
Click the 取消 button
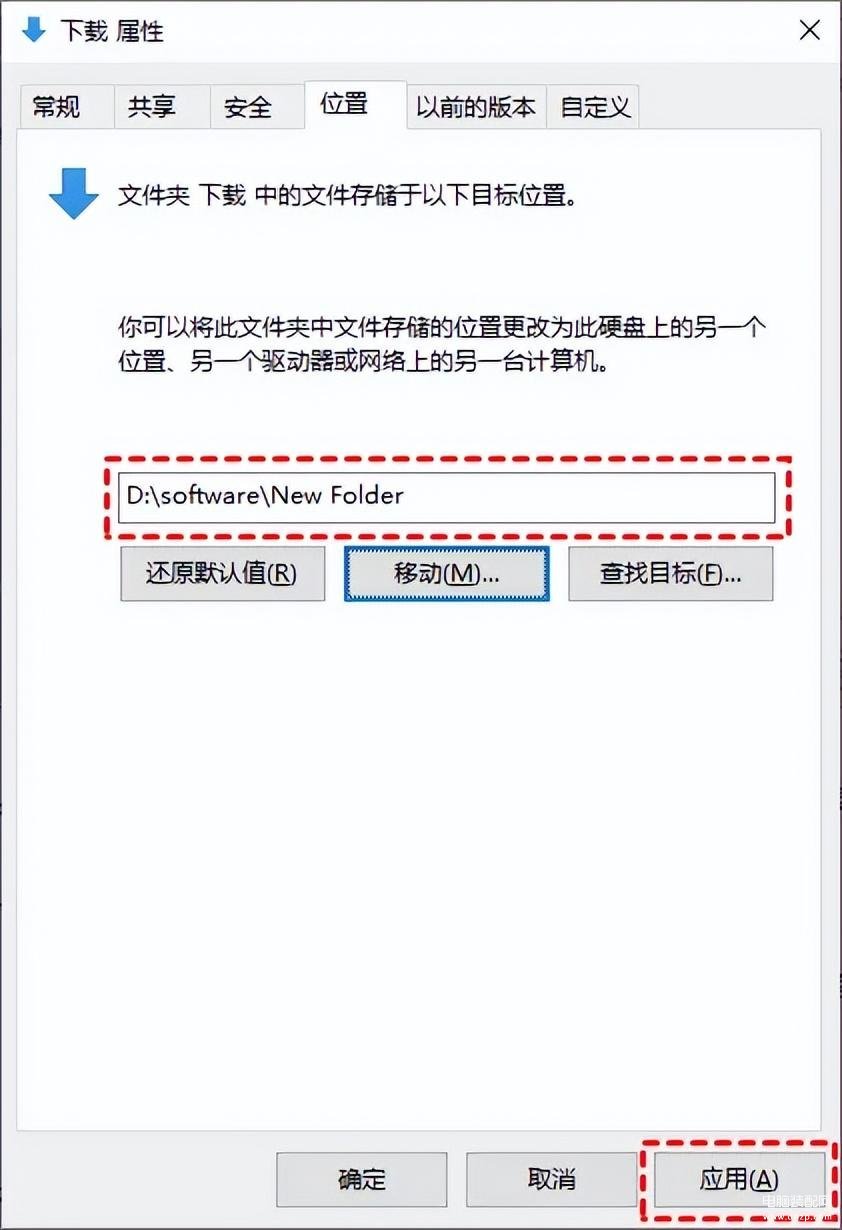(550, 1179)
